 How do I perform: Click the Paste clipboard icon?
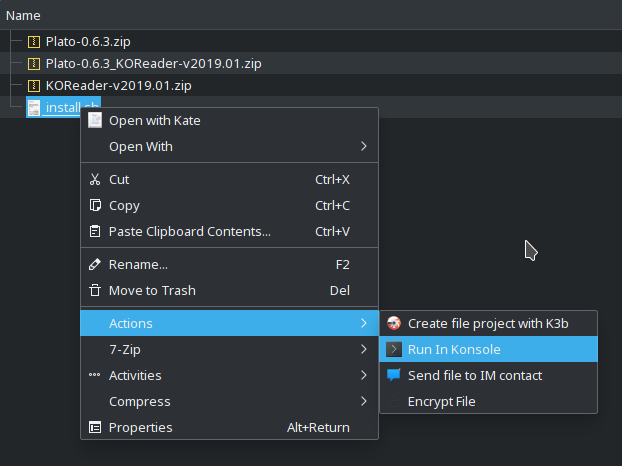point(95,232)
